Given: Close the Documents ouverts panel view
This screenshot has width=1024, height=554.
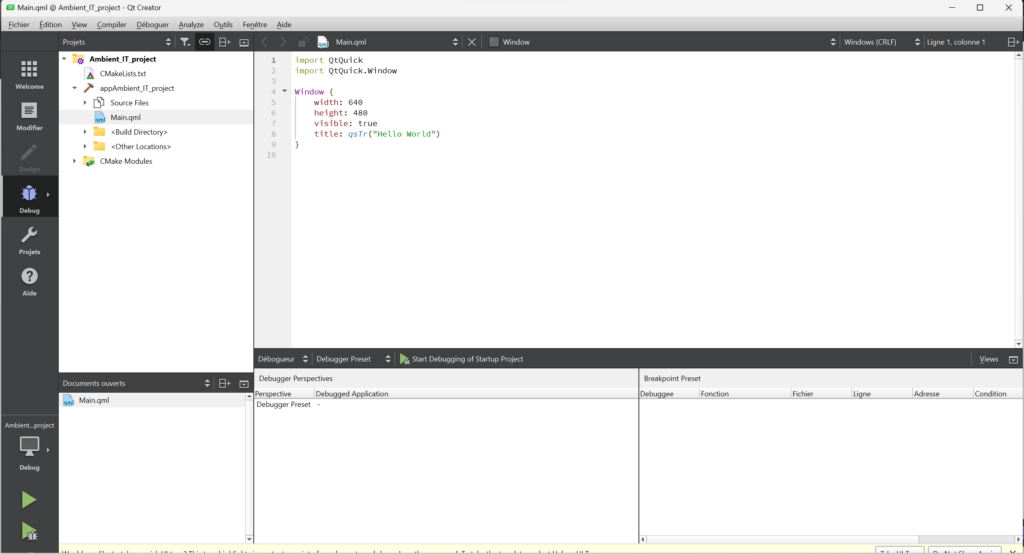Looking at the screenshot, I should (244, 384).
